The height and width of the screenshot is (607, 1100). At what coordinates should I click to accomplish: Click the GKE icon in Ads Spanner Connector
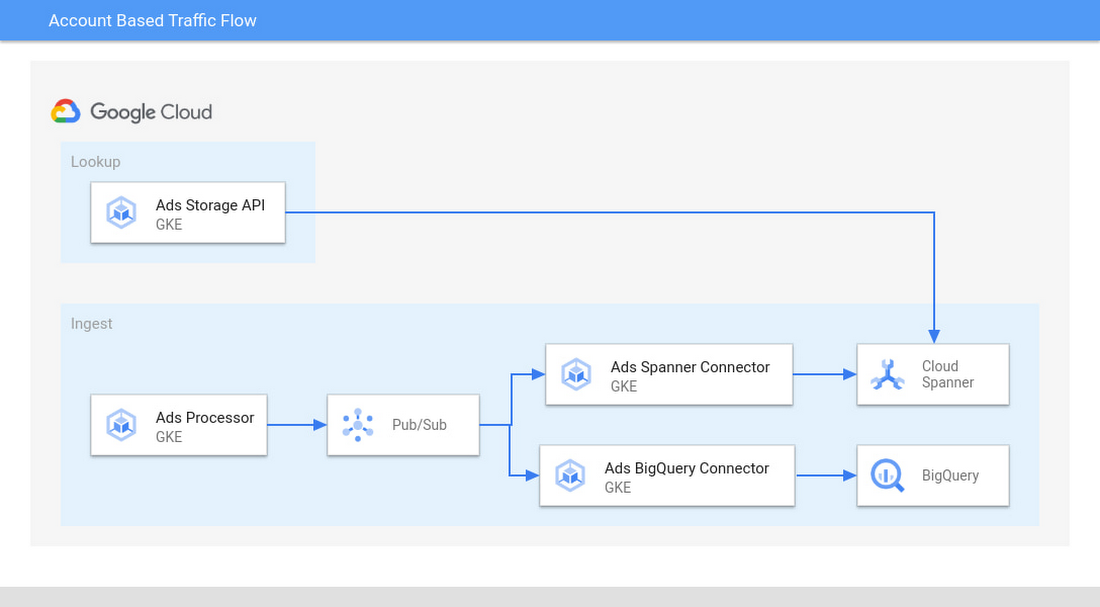click(576, 374)
